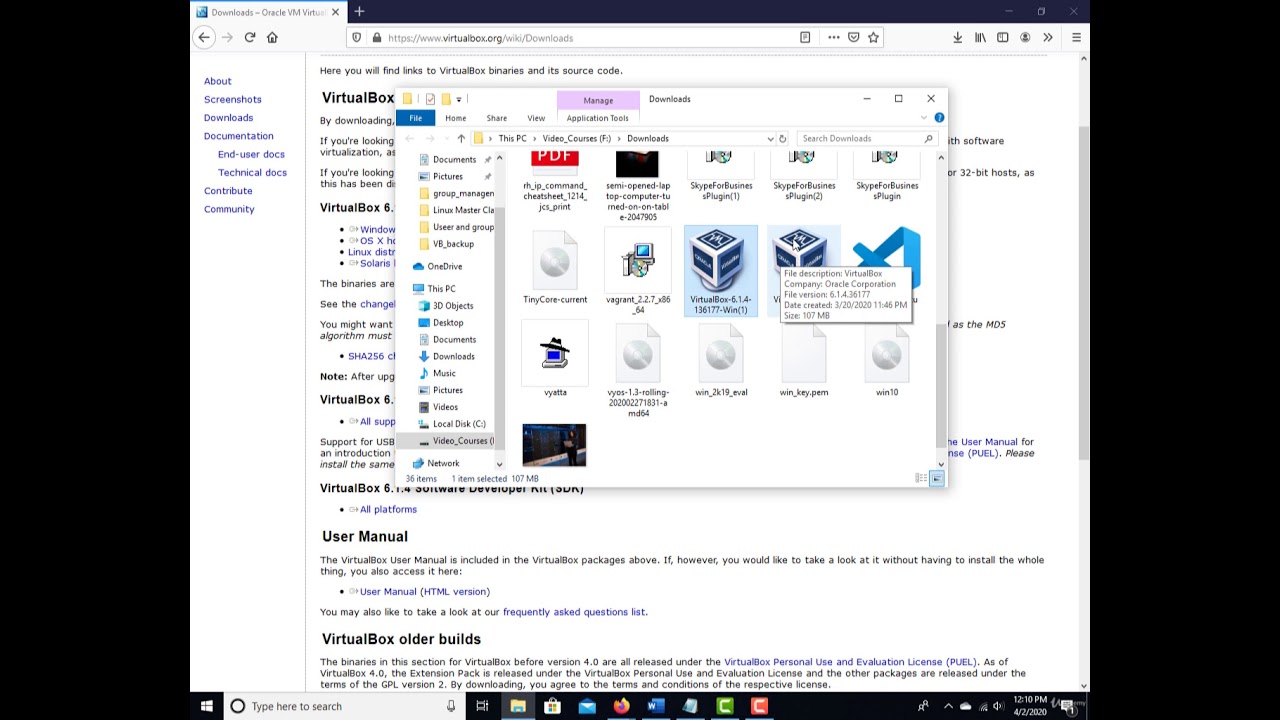This screenshot has height=720, width=1280.
Task: Click the Manage contextual tab
Action: (x=598, y=100)
